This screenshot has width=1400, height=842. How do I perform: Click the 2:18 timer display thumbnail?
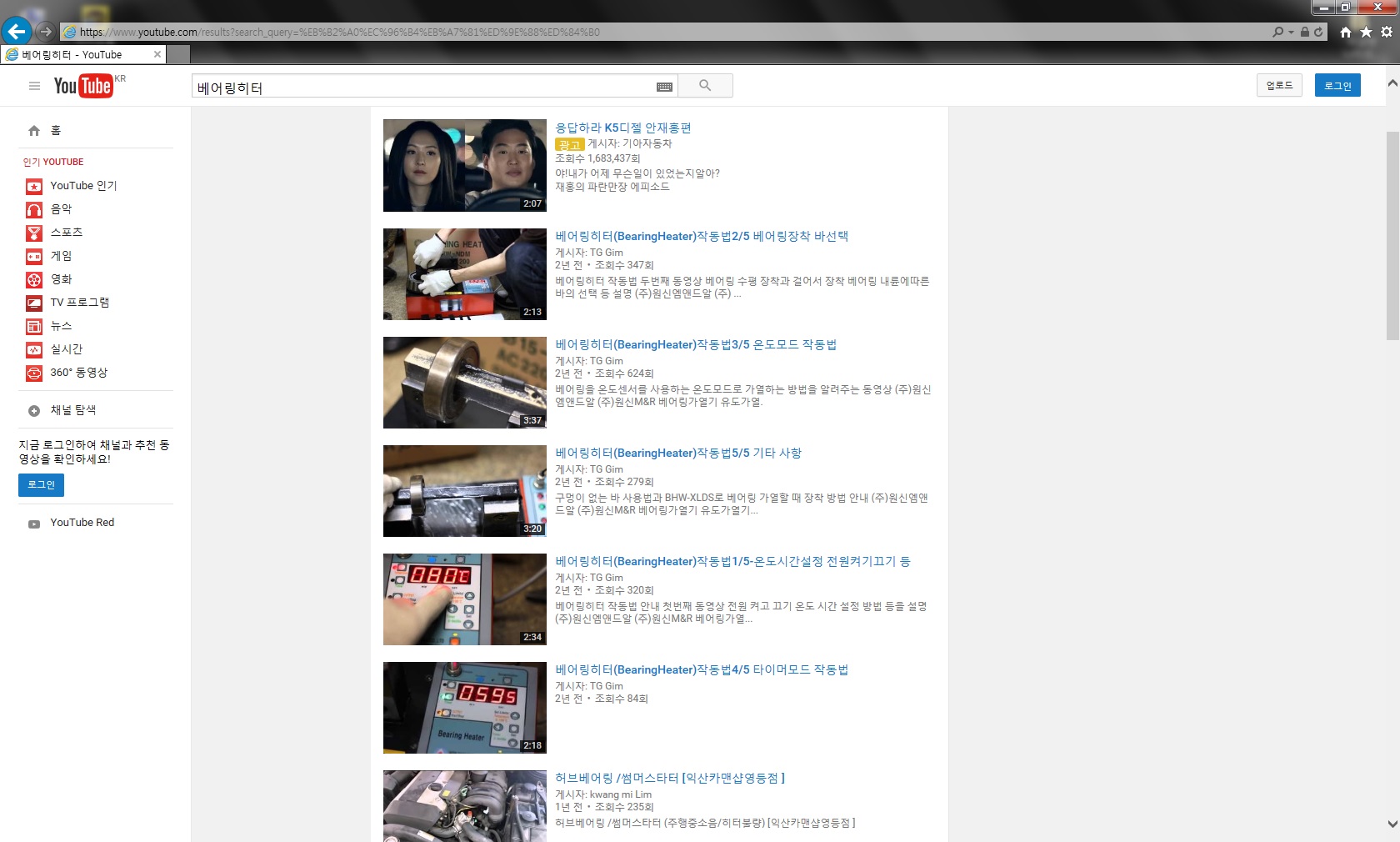coord(465,707)
